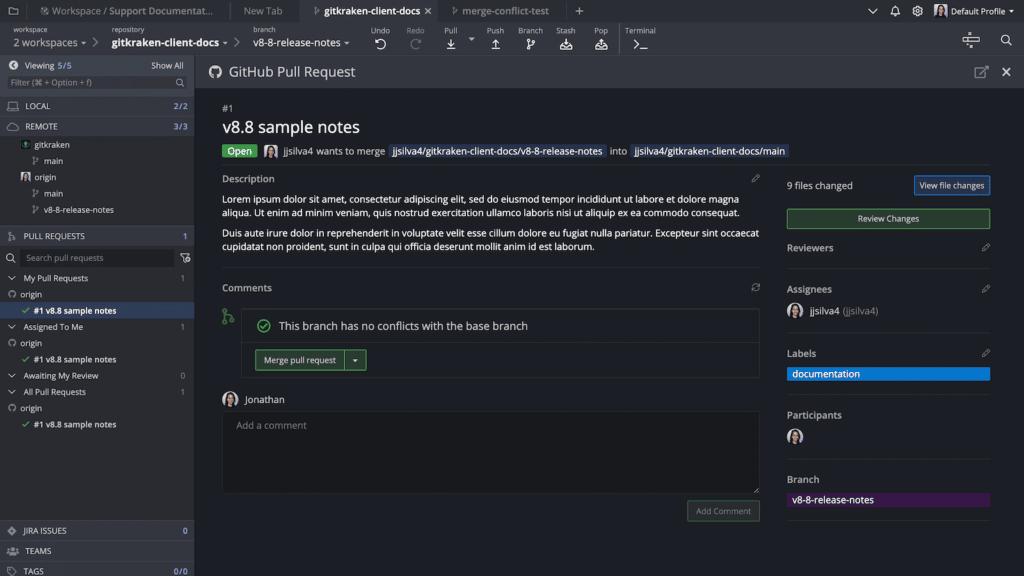Open settings gear icon
The width and height of the screenshot is (1024, 576).
917,11
